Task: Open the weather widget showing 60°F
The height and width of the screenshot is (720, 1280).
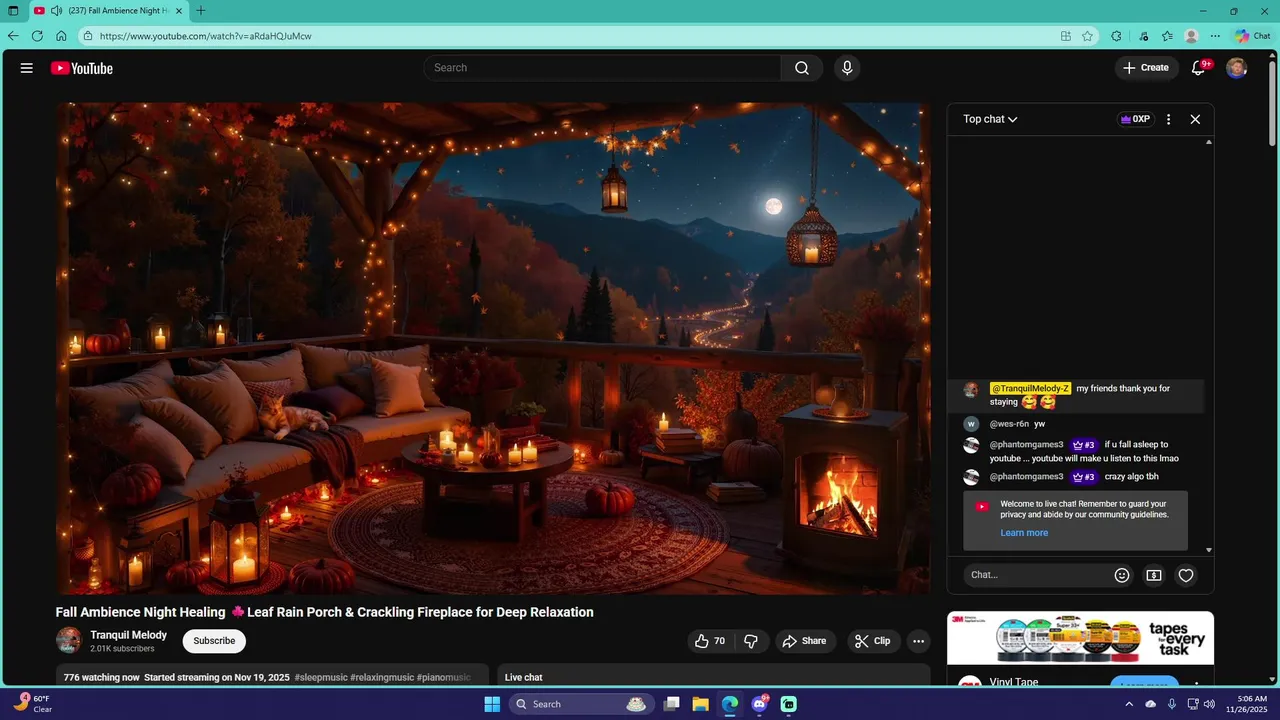Action: tap(32, 703)
